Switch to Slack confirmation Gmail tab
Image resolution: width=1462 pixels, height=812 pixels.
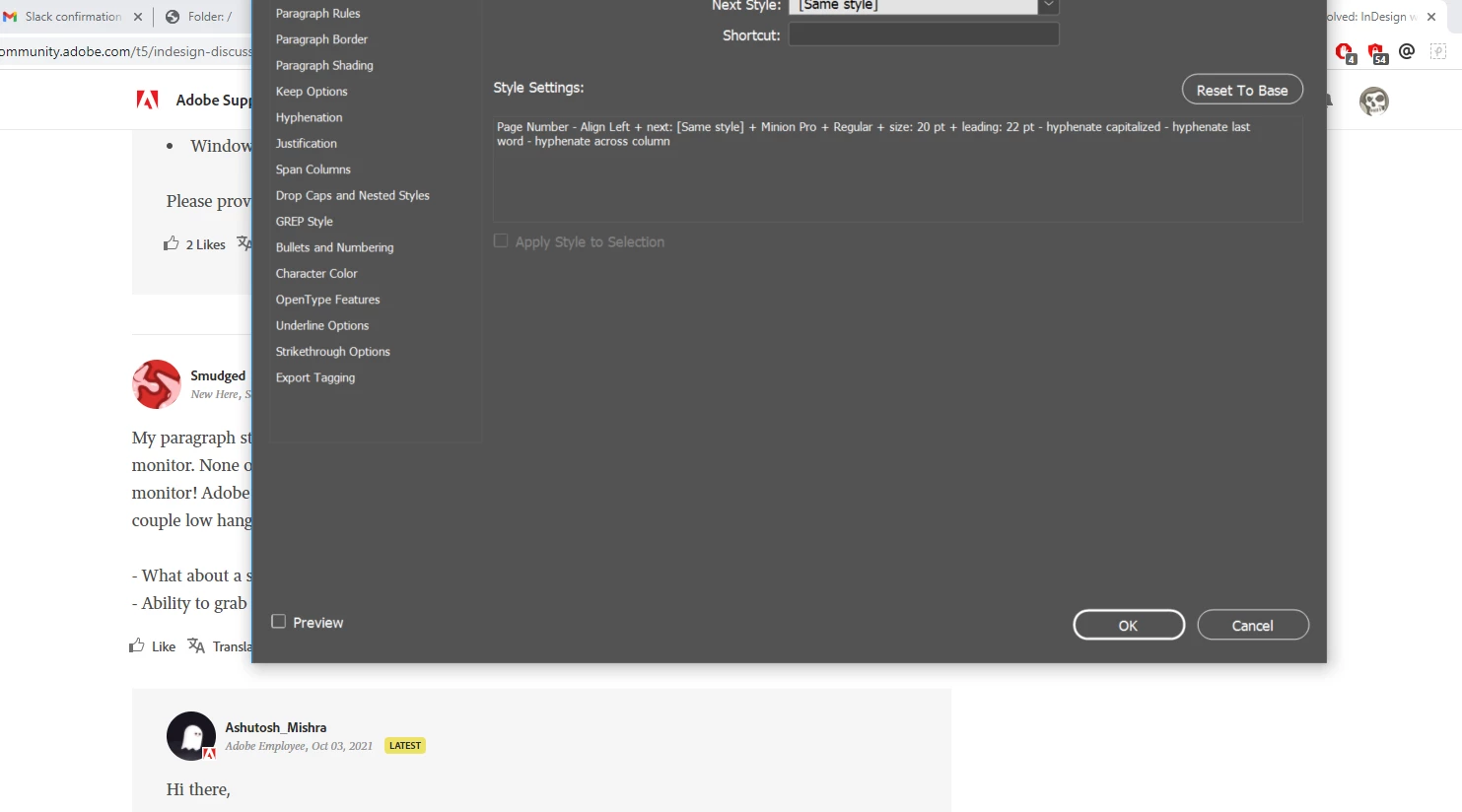click(x=73, y=17)
